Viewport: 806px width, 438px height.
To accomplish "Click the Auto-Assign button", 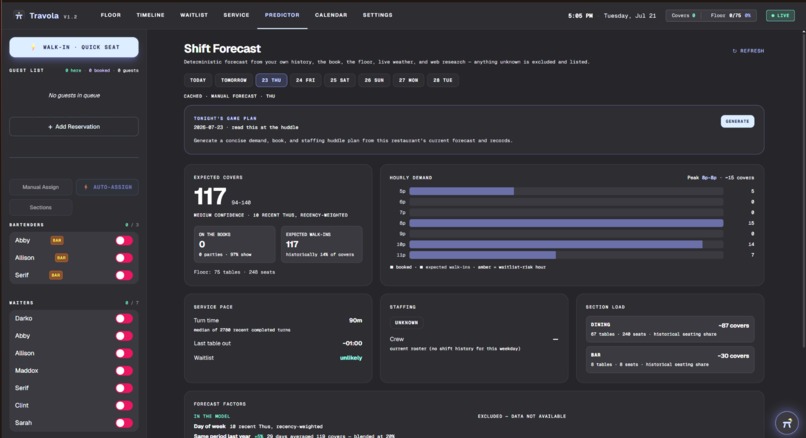I will [x=107, y=187].
